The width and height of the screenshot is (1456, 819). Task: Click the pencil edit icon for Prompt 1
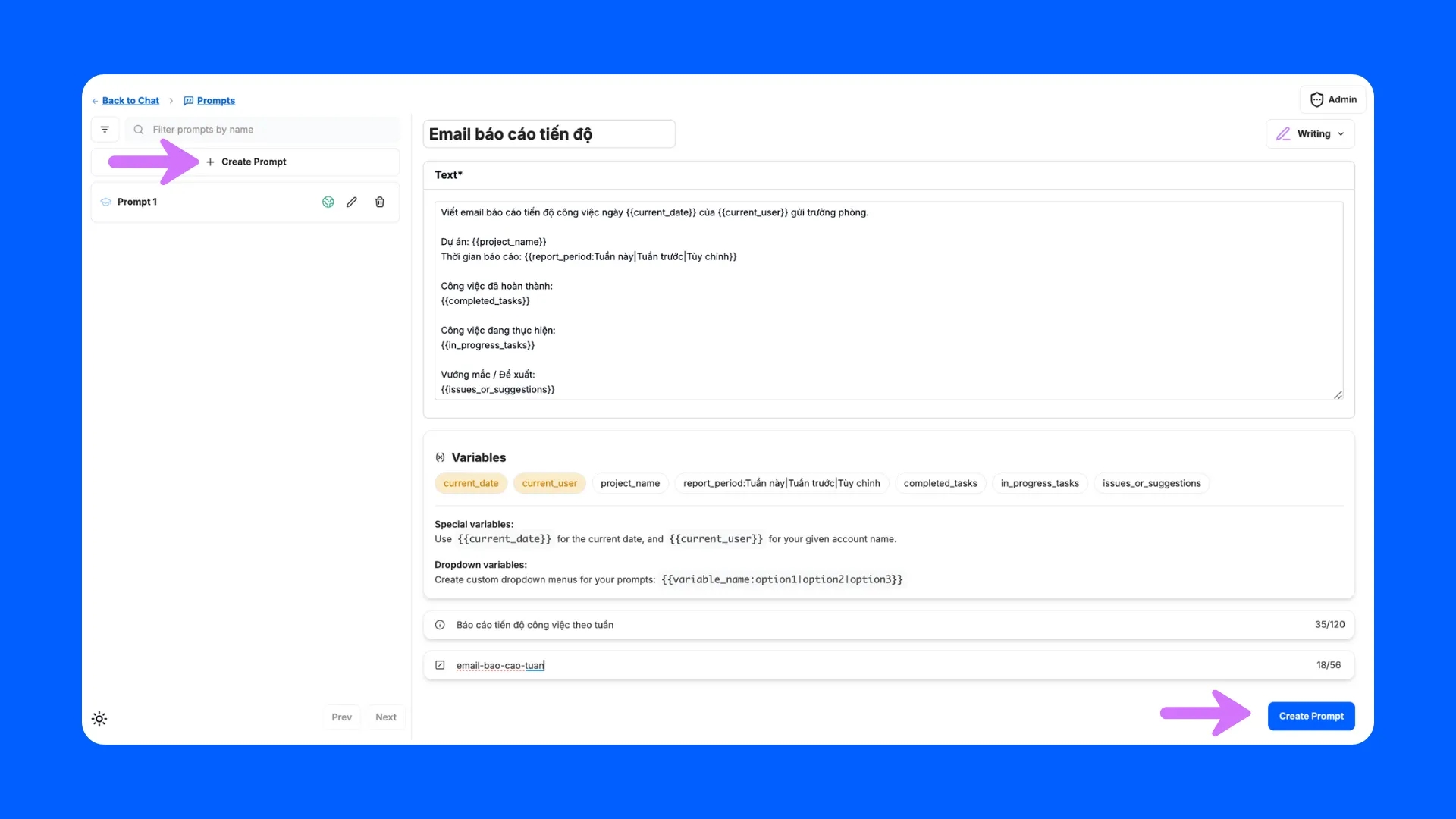pyautogui.click(x=352, y=202)
